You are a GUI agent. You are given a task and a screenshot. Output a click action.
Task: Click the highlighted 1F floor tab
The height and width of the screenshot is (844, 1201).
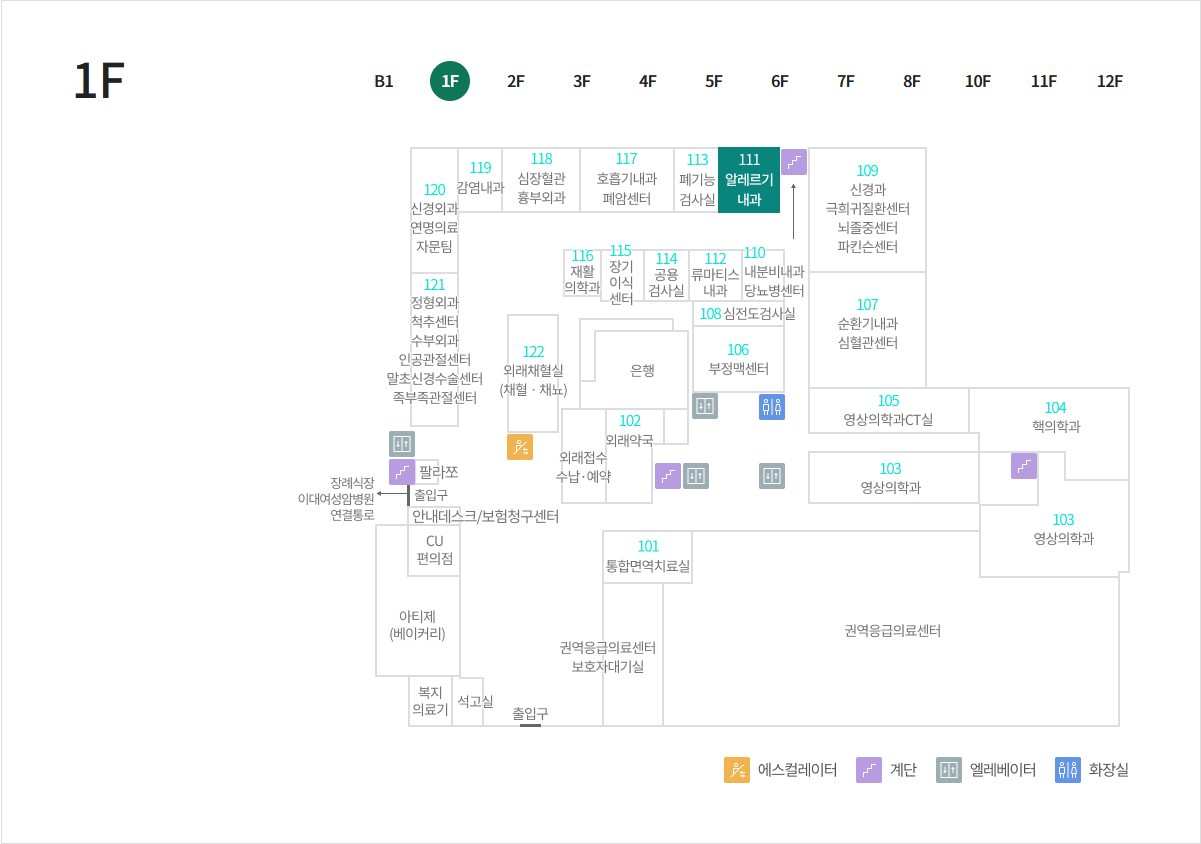point(449,81)
